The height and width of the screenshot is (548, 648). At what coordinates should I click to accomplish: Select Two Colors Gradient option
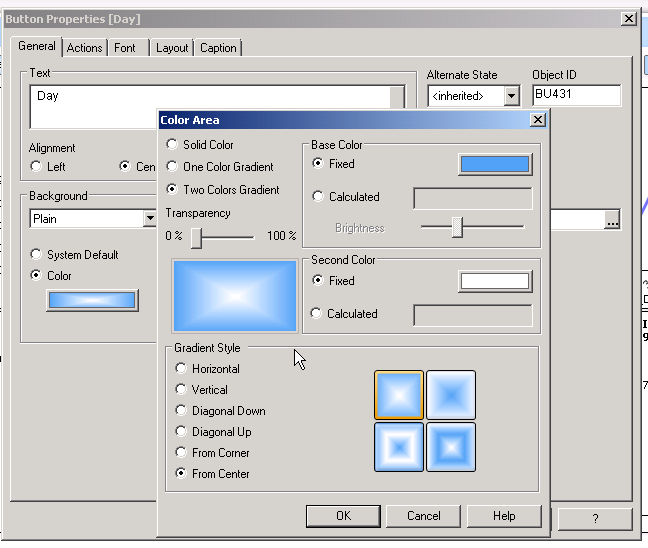click(223, 189)
